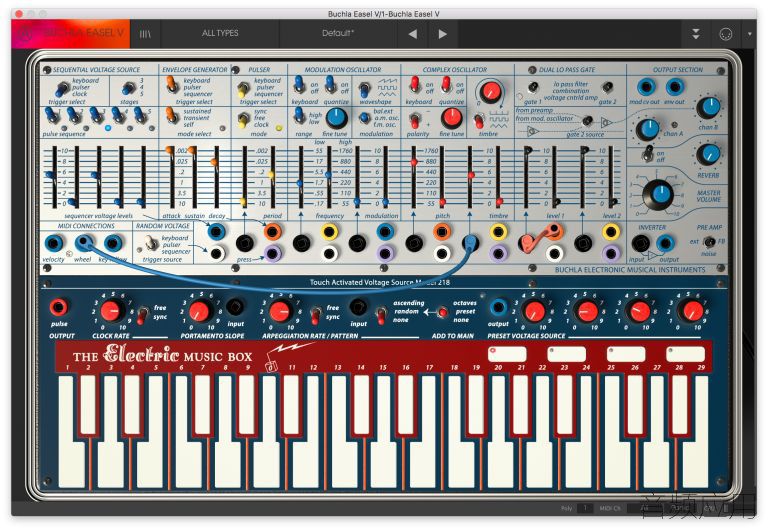Viewport: 768px width, 530px height.
Task: Open the Default preset name dropdown
Action: [338, 33]
